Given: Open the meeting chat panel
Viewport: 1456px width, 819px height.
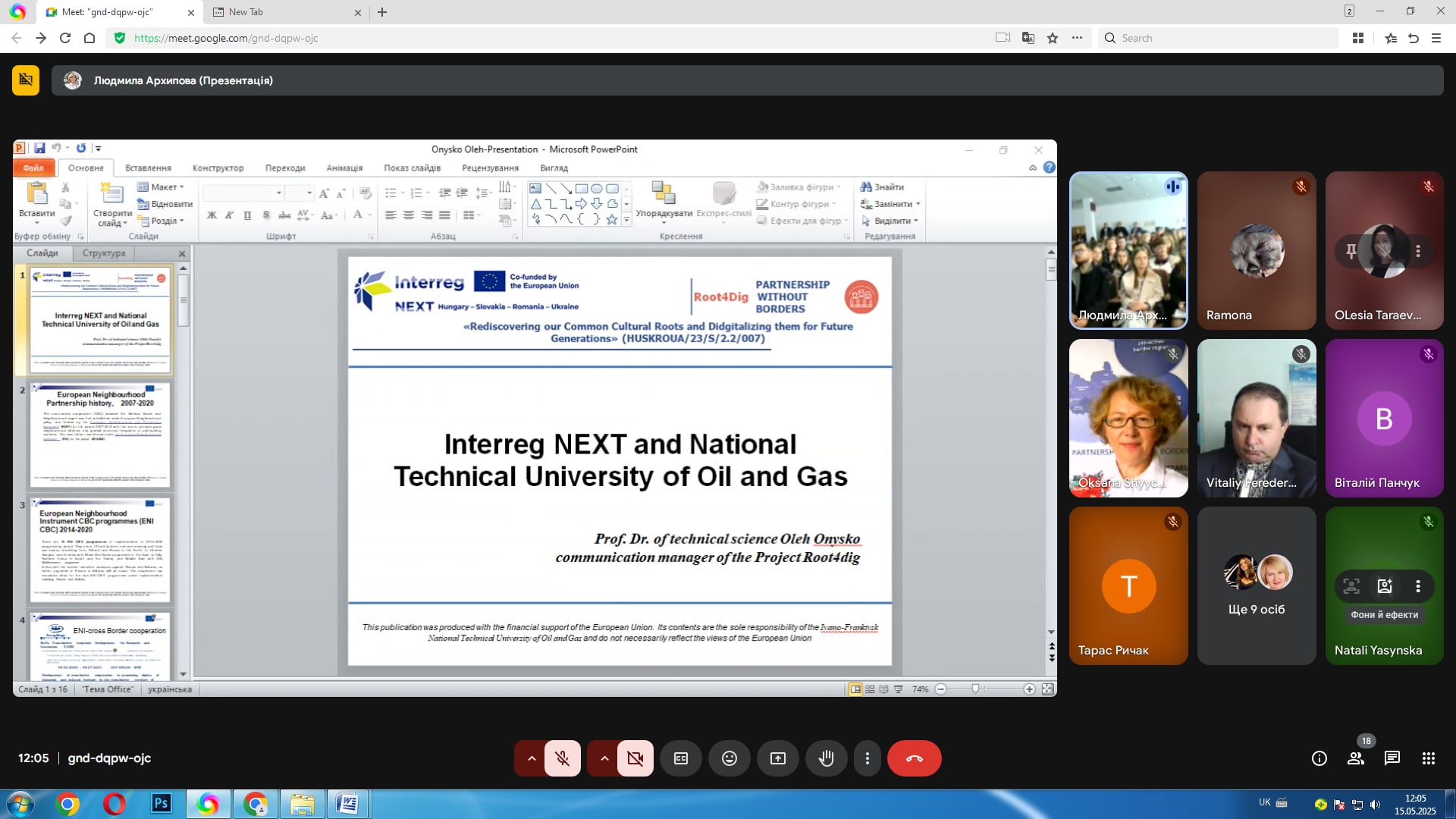Looking at the screenshot, I should point(1392,758).
